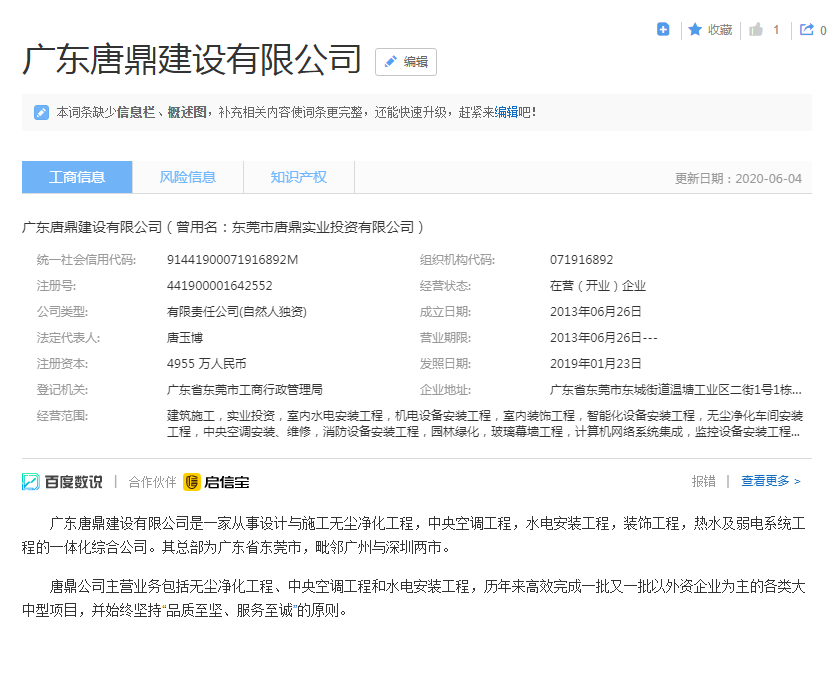This screenshot has height=695, width=836.
Task: Click the unified credit code 91441900071916892M
Action: pyautogui.click(x=232, y=259)
